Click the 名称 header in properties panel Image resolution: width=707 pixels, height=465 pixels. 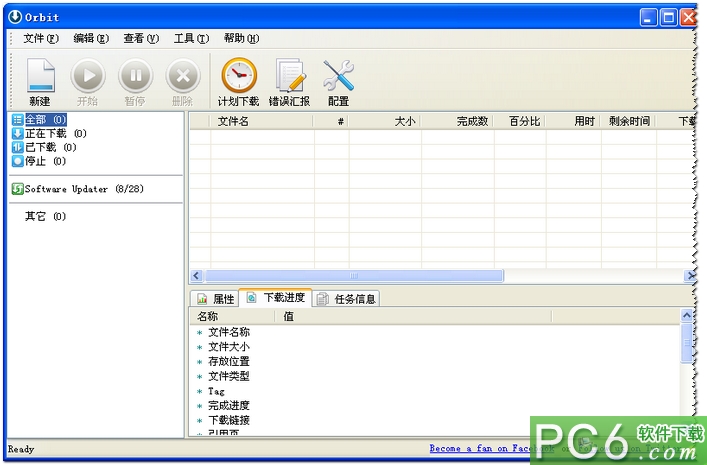(x=232, y=317)
